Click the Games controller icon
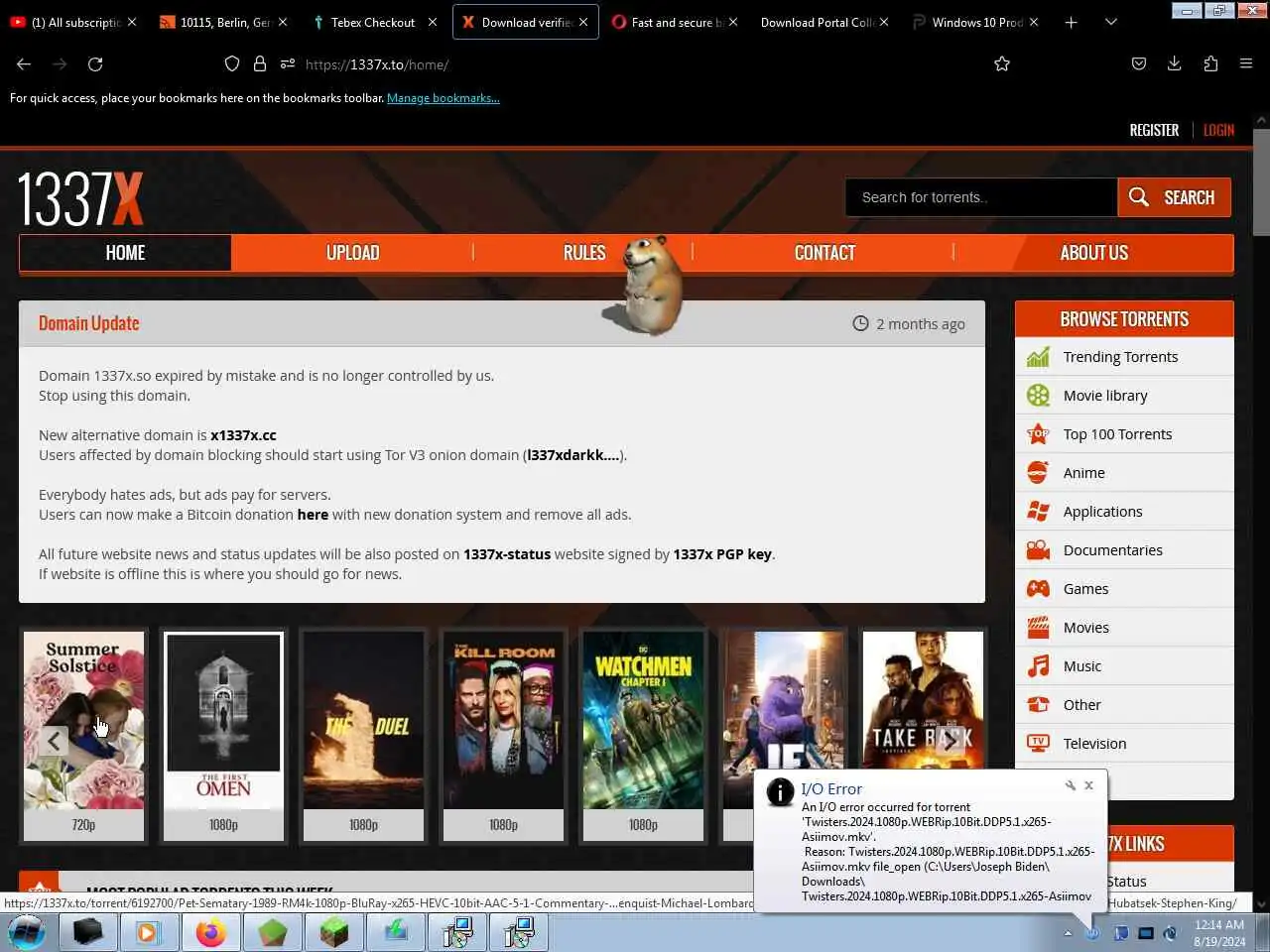Screen dimensions: 1270x952 (x=1038, y=589)
